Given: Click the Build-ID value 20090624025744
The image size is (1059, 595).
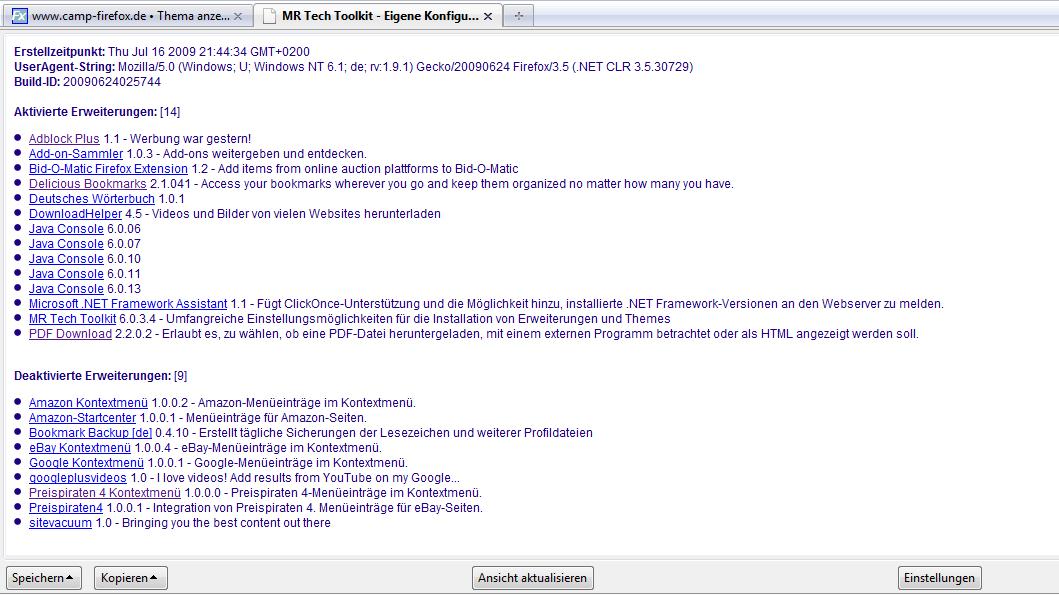Looking at the screenshot, I should (x=112, y=82).
